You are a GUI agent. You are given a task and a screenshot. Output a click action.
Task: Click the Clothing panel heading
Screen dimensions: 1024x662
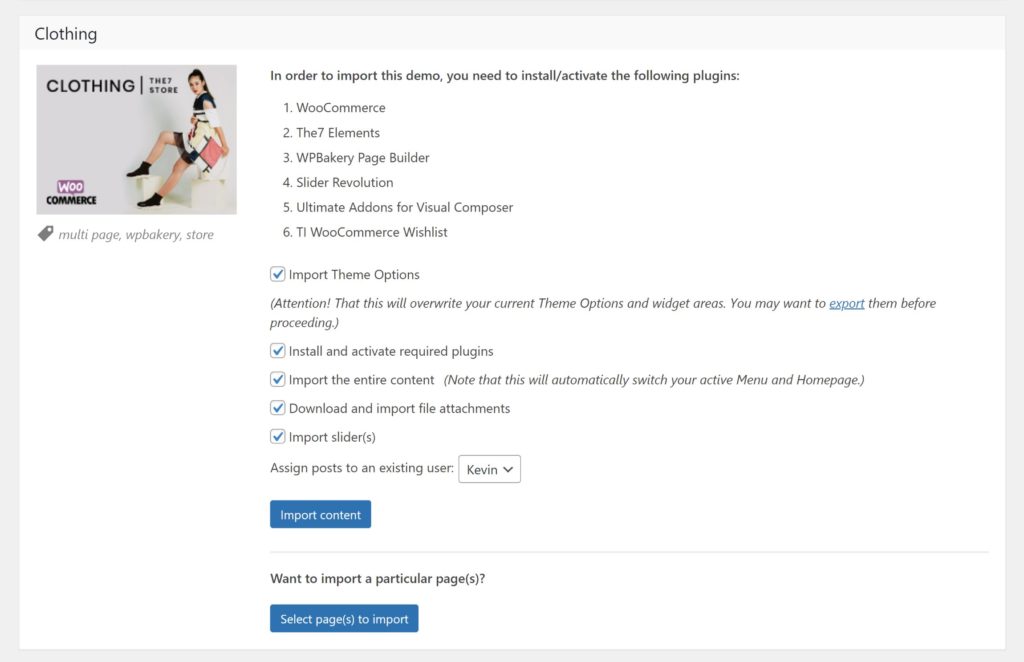[x=66, y=34]
